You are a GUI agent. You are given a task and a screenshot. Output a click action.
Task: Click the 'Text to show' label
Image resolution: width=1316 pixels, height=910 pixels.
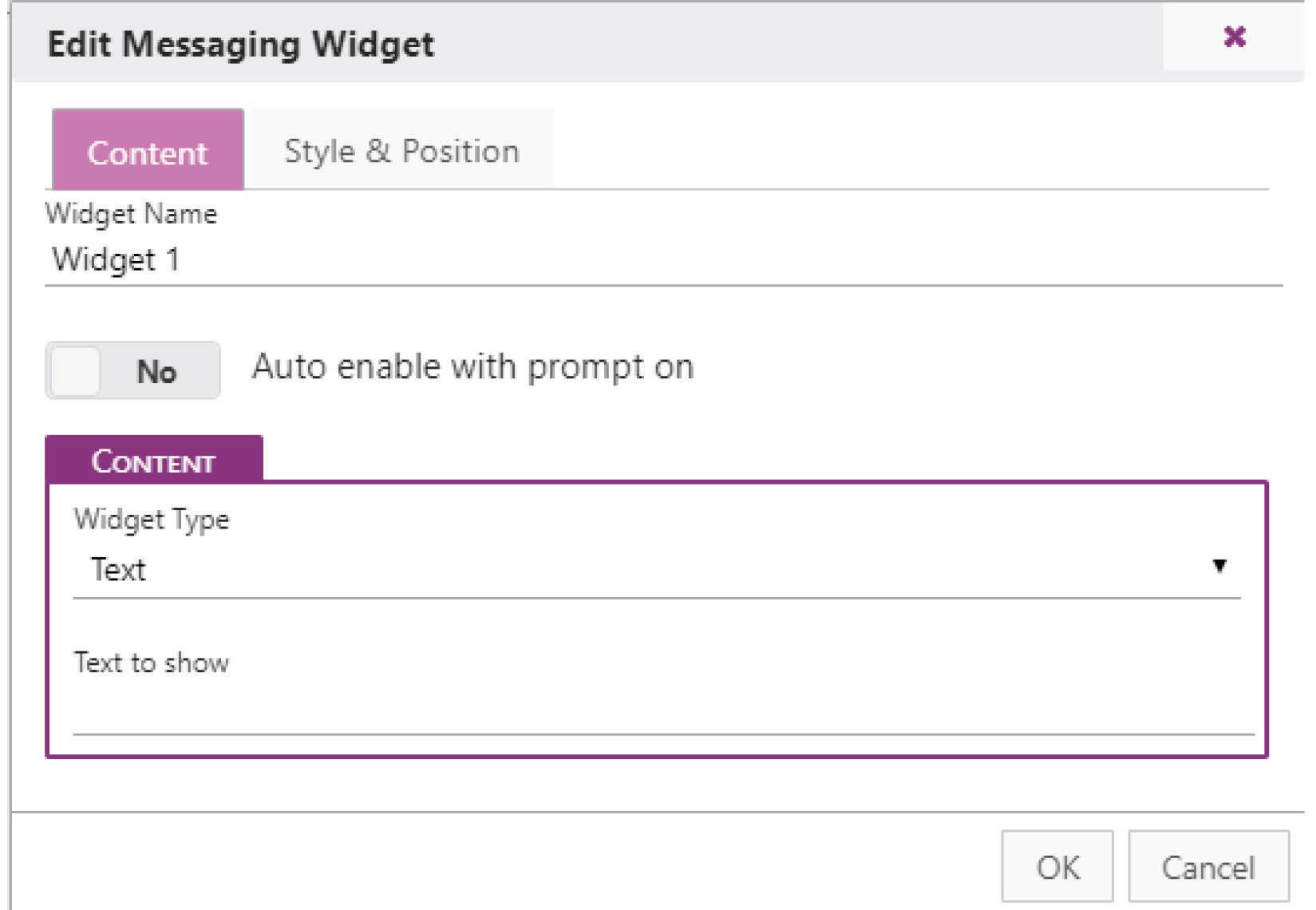click(x=152, y=663)
